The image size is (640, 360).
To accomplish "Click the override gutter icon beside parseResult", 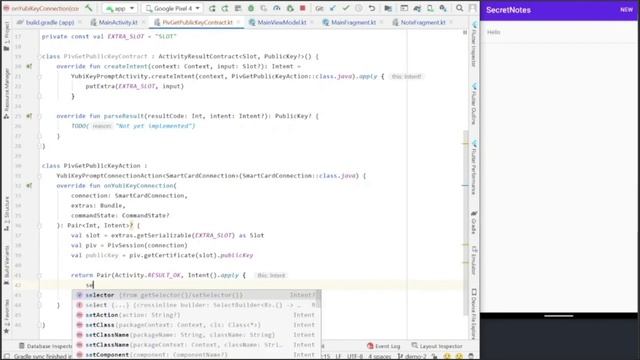I will click(x=29, y=116).
